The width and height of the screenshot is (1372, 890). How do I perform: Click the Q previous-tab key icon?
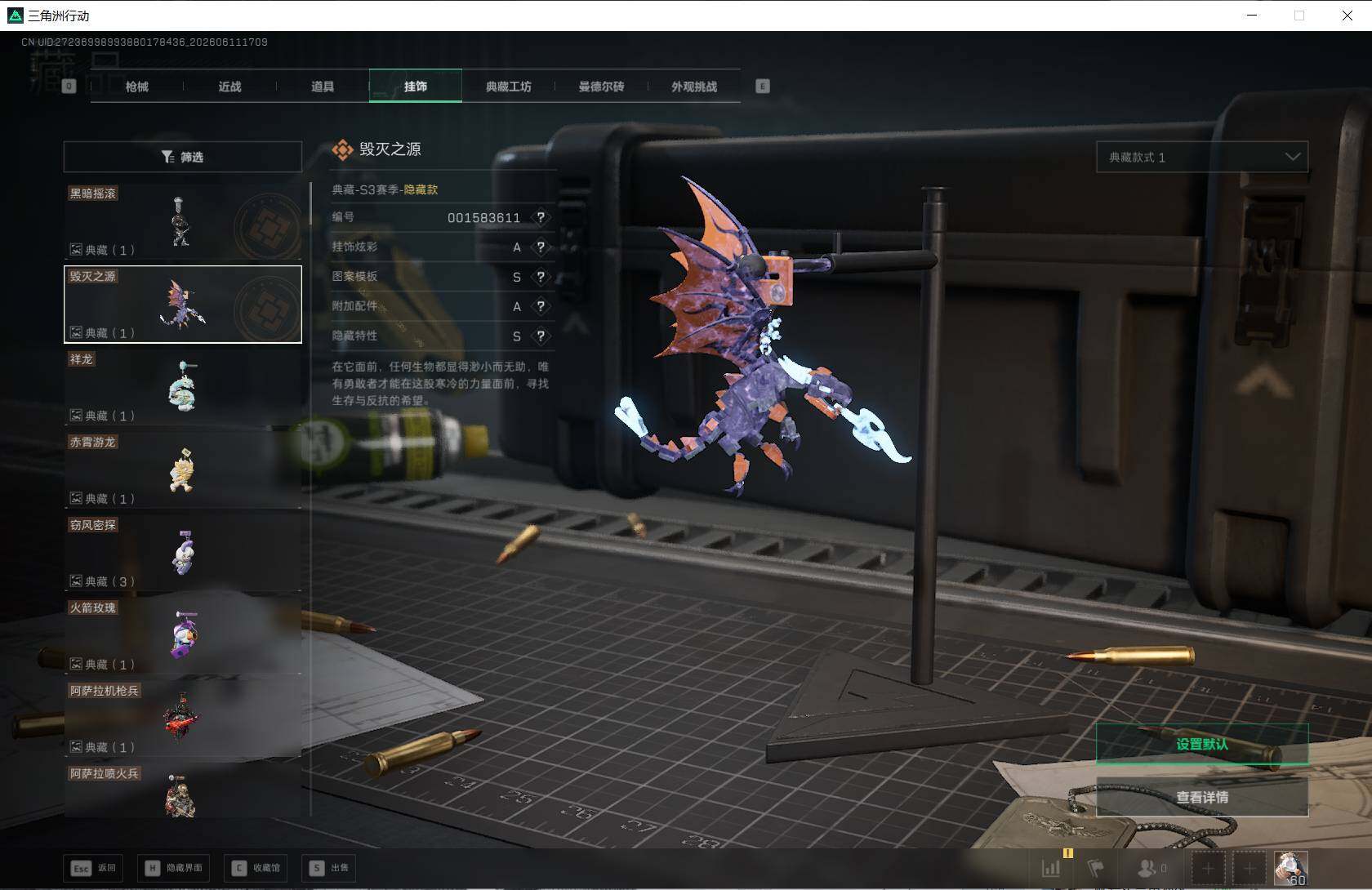click(x=69, y=87)
